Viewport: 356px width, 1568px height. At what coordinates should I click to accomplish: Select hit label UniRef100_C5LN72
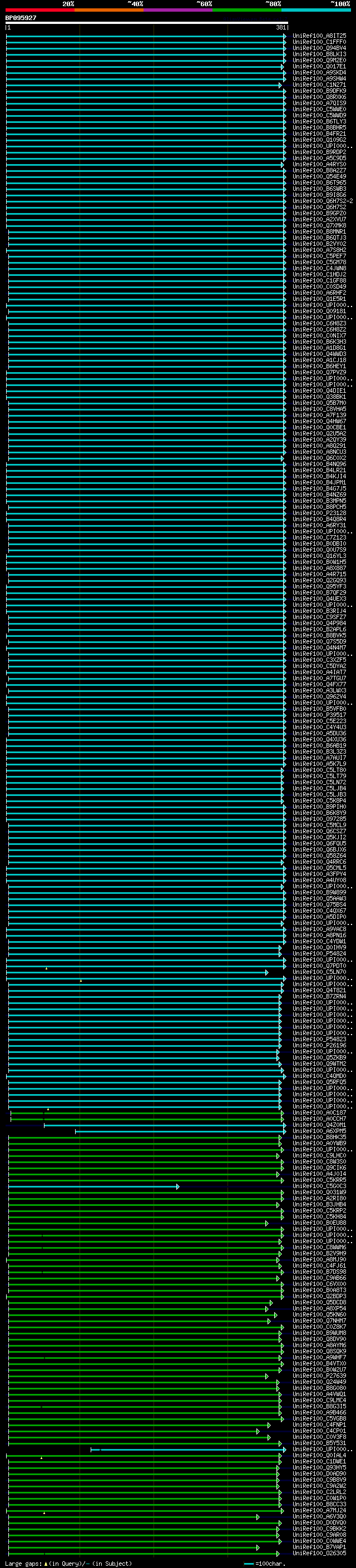pos(319,782)
